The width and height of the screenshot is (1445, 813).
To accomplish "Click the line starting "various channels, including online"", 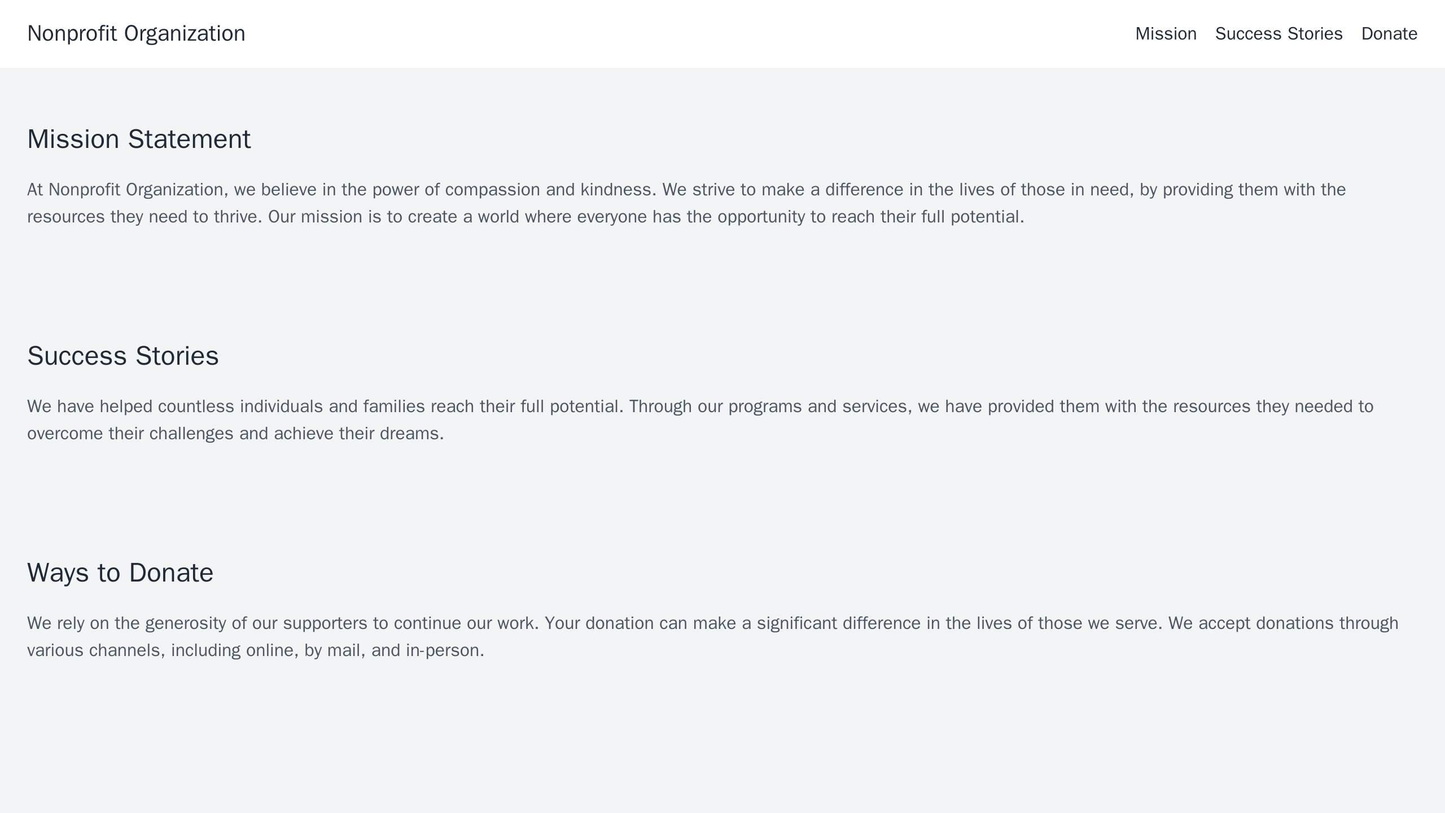I will (255, 650).
